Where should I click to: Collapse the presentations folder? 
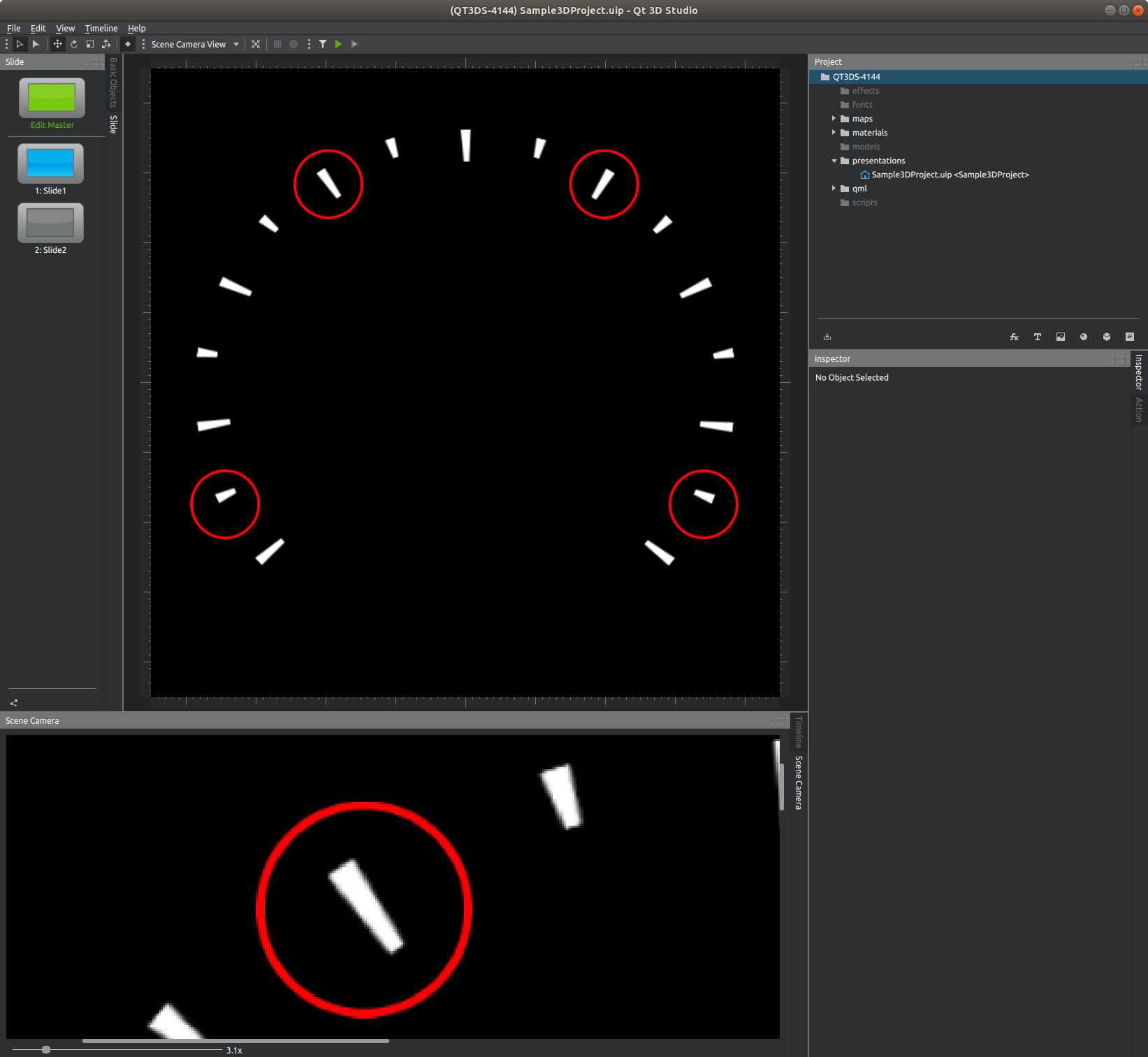click(834, 161)
